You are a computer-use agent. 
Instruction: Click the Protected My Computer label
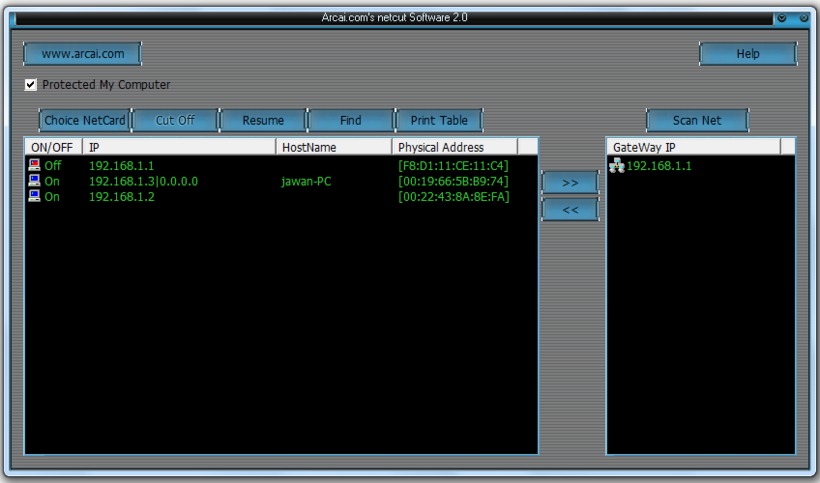click(x=106, y=85)
